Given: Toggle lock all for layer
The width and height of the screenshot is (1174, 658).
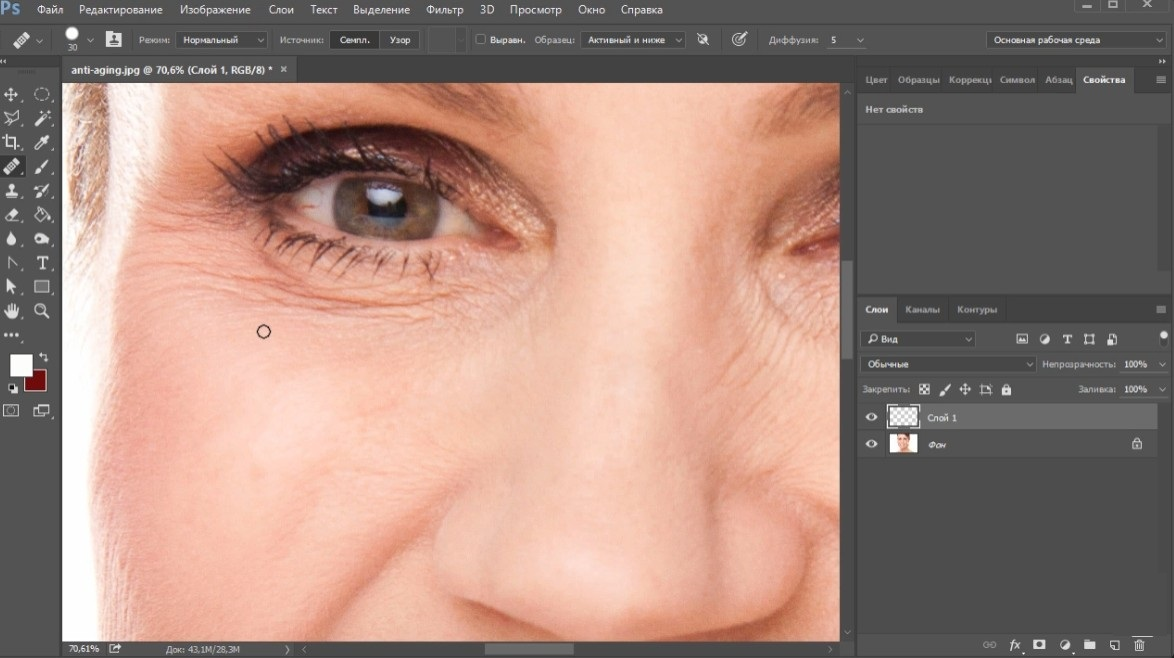Looking at the screenshot, I should tap(1006, 389).
